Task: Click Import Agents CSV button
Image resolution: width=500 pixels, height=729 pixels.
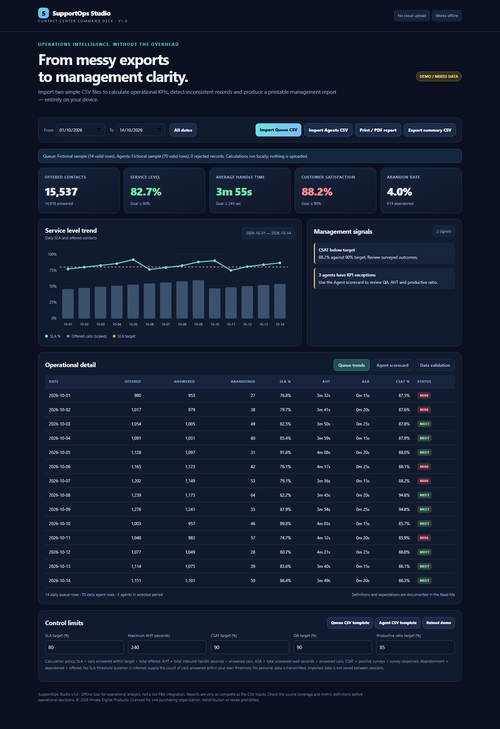Action: point(328,130)
